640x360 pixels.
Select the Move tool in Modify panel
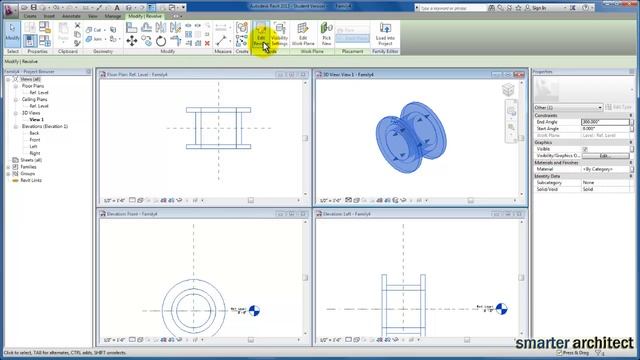[131, 41]
